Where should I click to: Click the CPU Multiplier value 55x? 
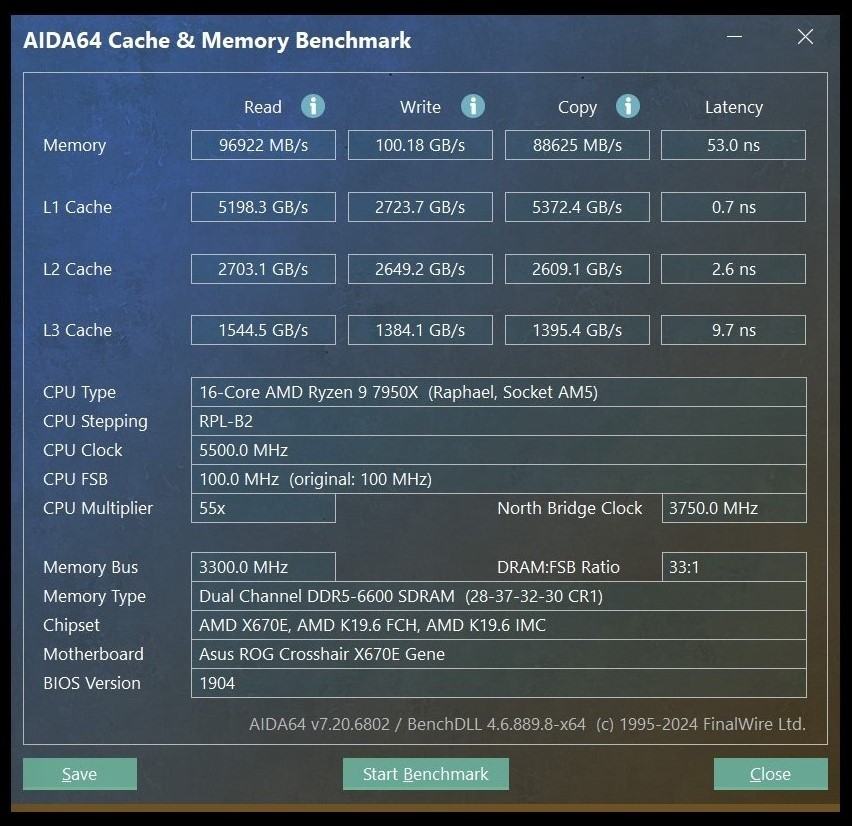(263, 508)
